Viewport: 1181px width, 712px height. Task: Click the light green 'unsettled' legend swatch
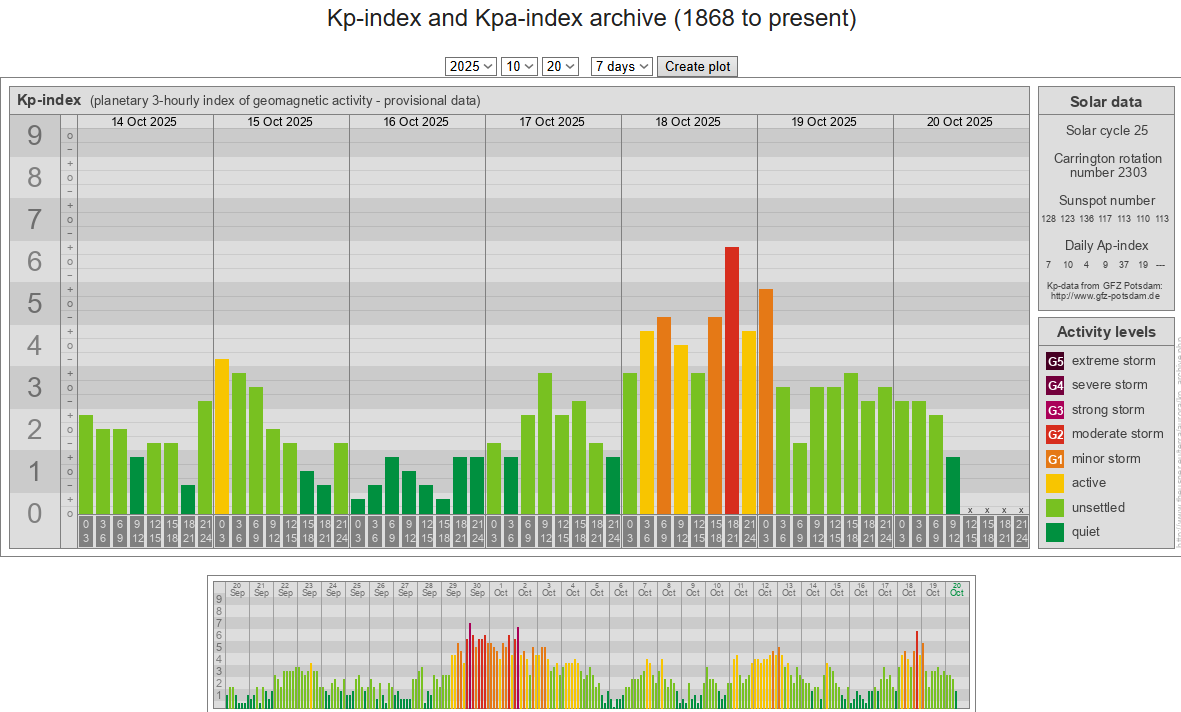(x=1055, y=508)
